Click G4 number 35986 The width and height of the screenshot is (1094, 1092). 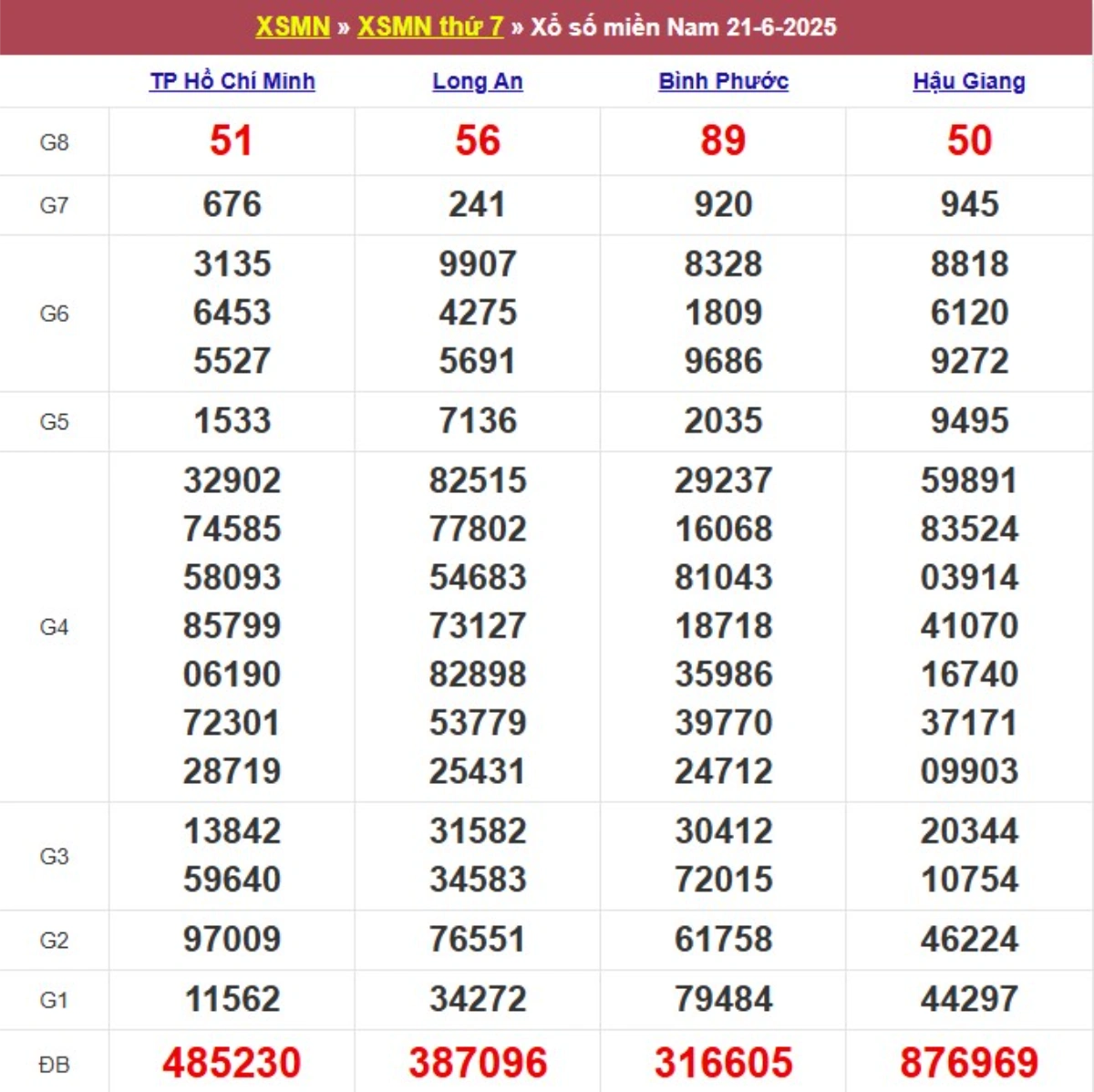724,675
